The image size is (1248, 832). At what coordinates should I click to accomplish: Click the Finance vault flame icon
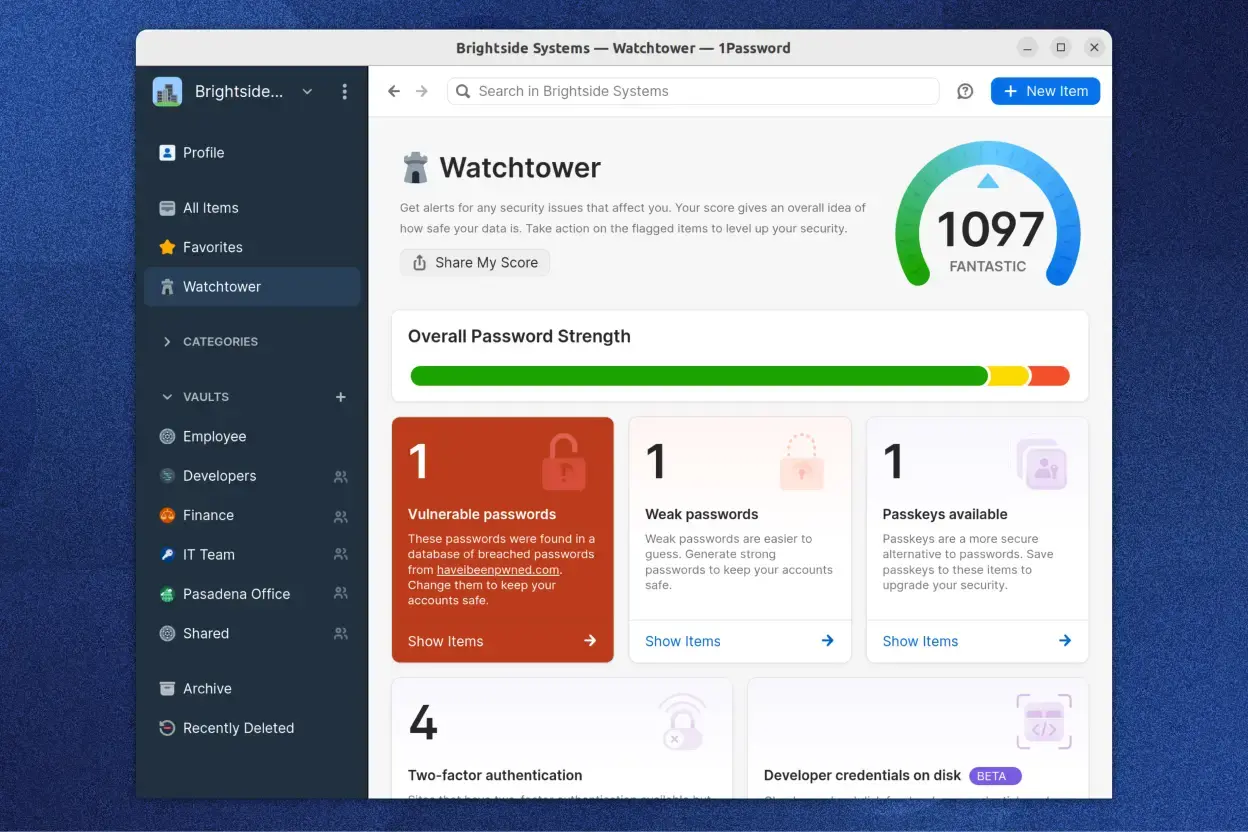tap(166, 515)
